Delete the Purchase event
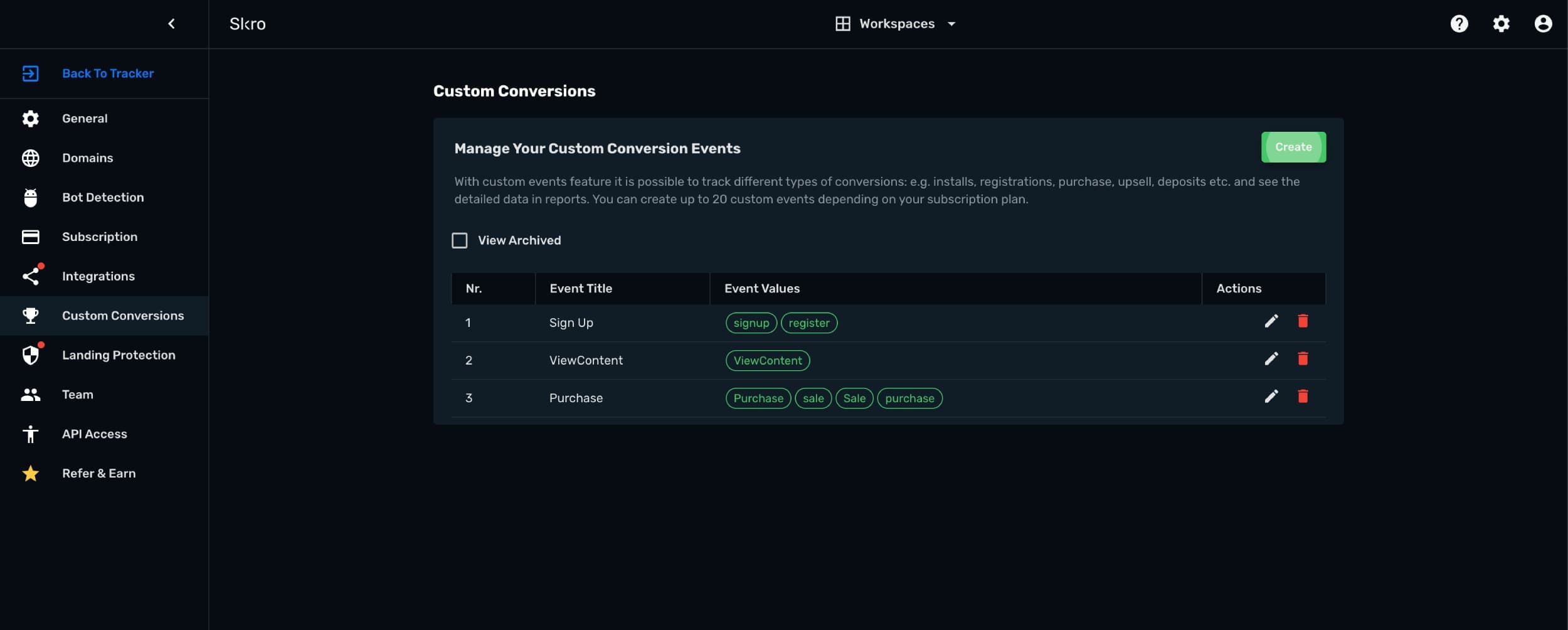 pyautogui.click(x=1302, y=397)
